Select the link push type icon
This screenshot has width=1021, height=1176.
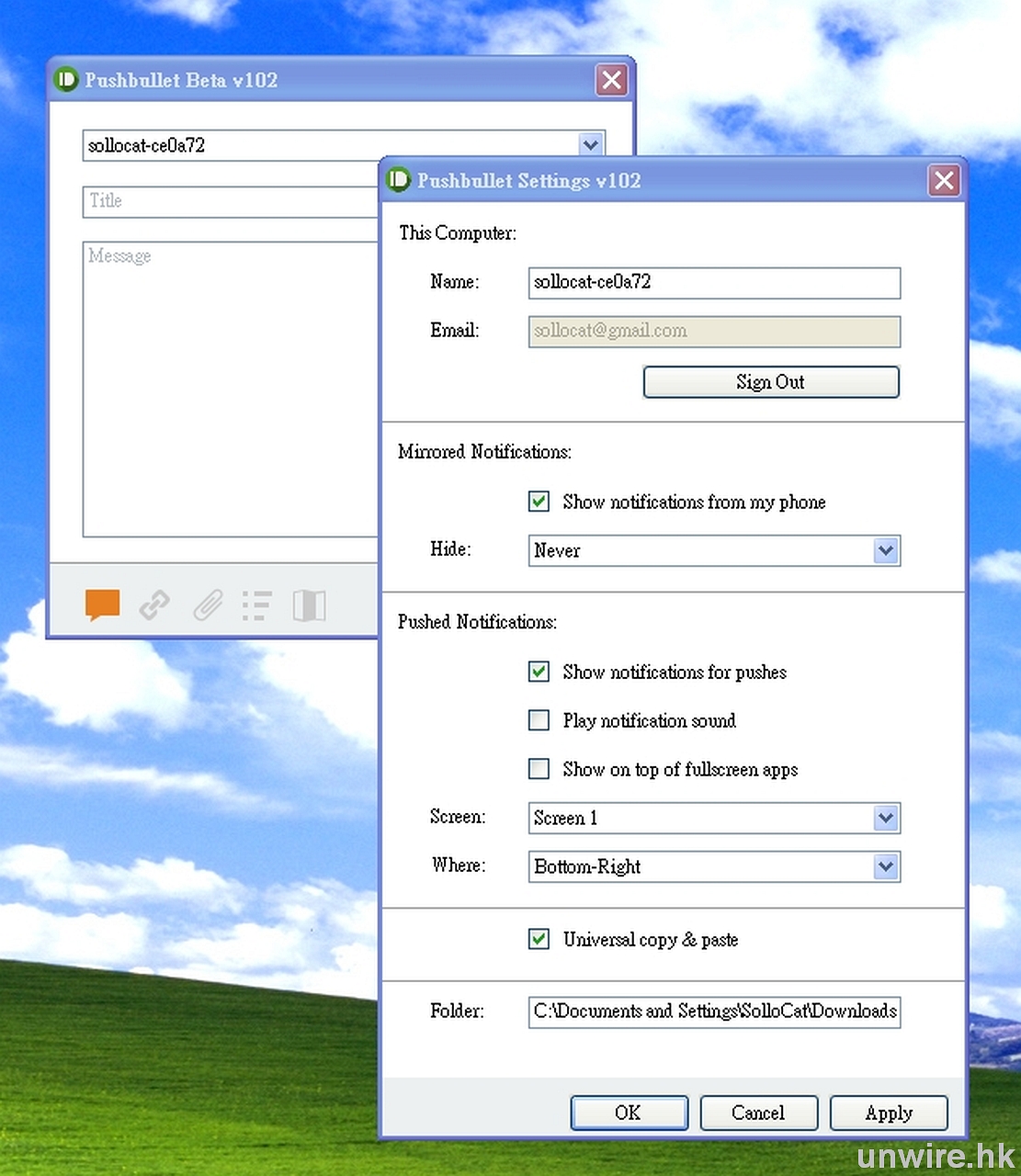pos(154,605)
